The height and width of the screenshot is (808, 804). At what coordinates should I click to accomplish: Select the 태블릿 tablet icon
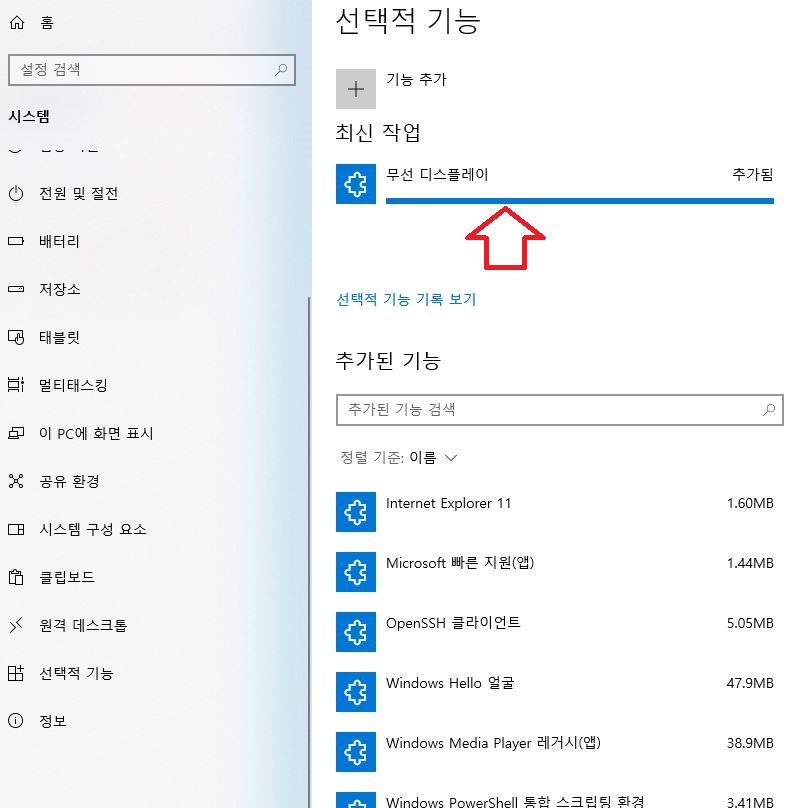click(x=18, y=337)
